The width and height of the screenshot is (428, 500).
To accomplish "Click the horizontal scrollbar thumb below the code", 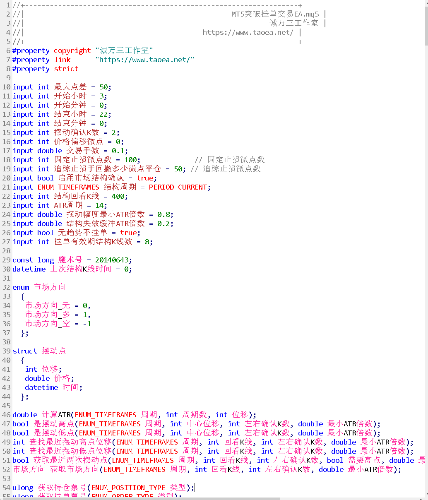I will pyautogui.click(x=140, y=499).
